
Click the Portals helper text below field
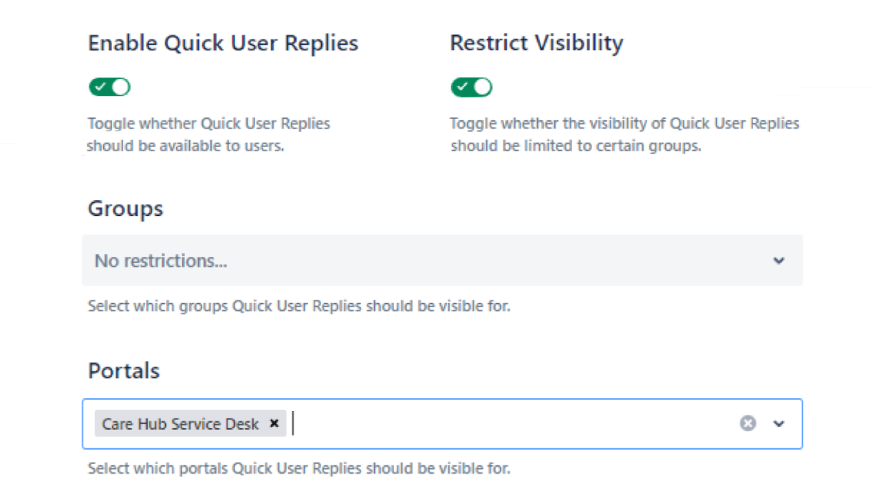tap(299, 468)
